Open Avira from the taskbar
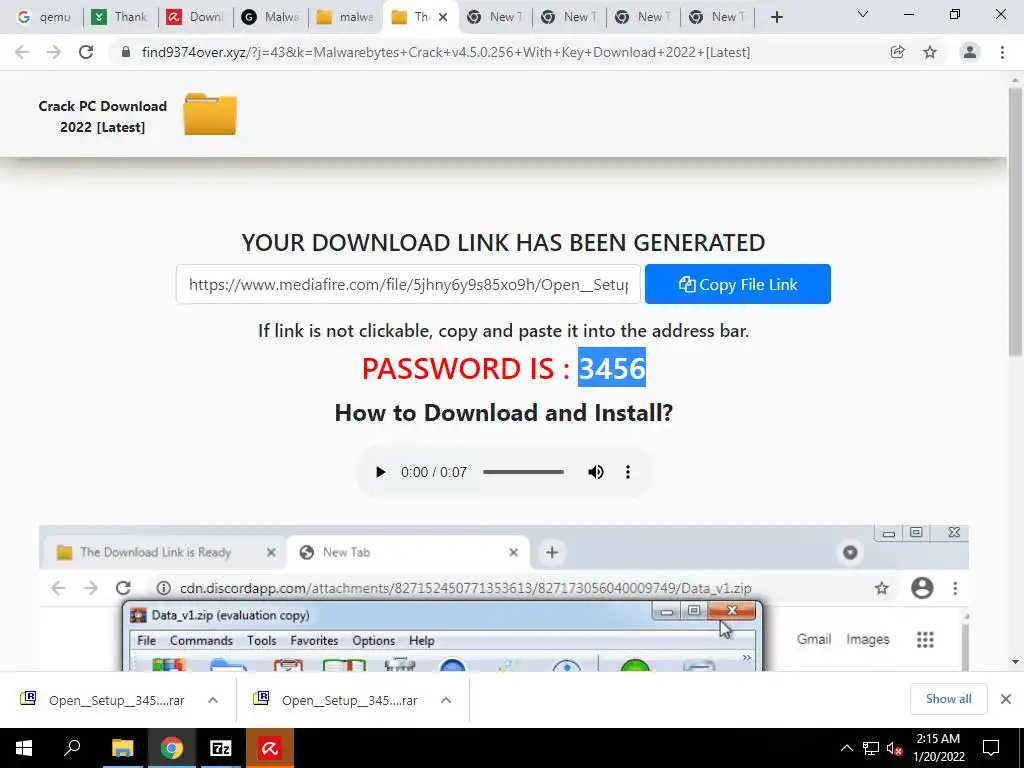 pyautogui.click(x=270, y=748)
